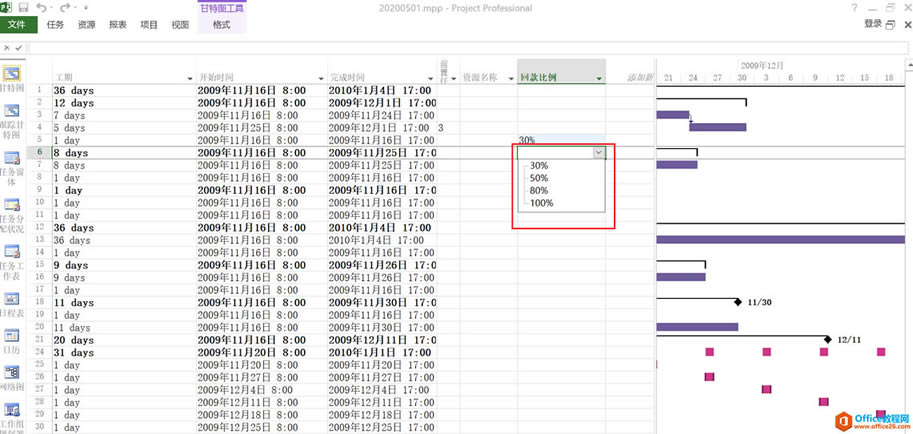Open the 文件 menu tab
Screen dimensions: 913x434
coord(17,25)
